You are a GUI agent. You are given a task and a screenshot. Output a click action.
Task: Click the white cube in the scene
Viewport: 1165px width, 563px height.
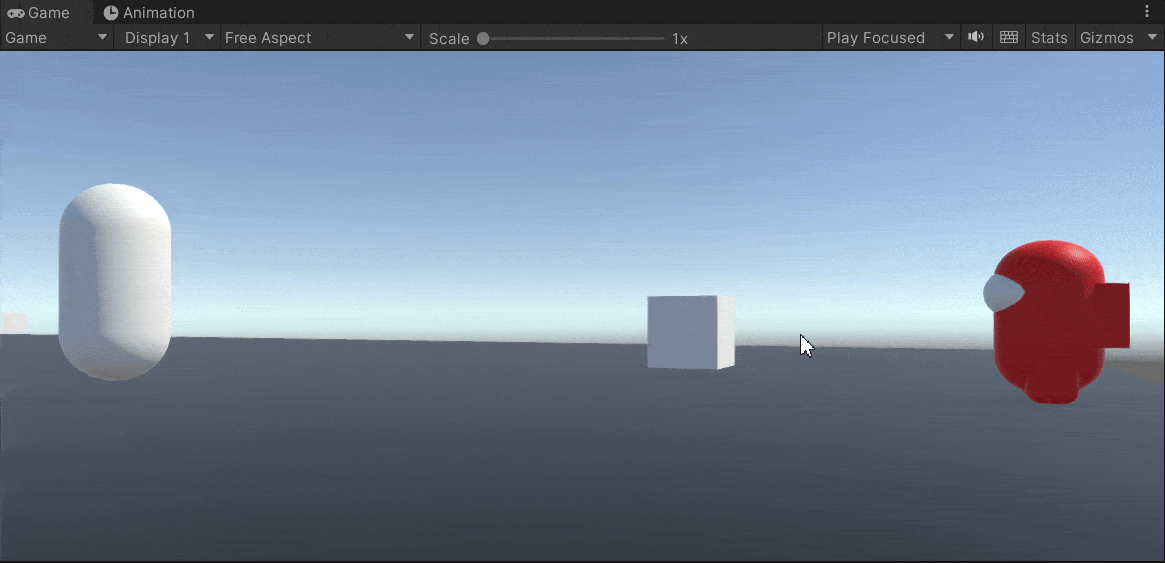pyautogui.click(x=691, y=332)
